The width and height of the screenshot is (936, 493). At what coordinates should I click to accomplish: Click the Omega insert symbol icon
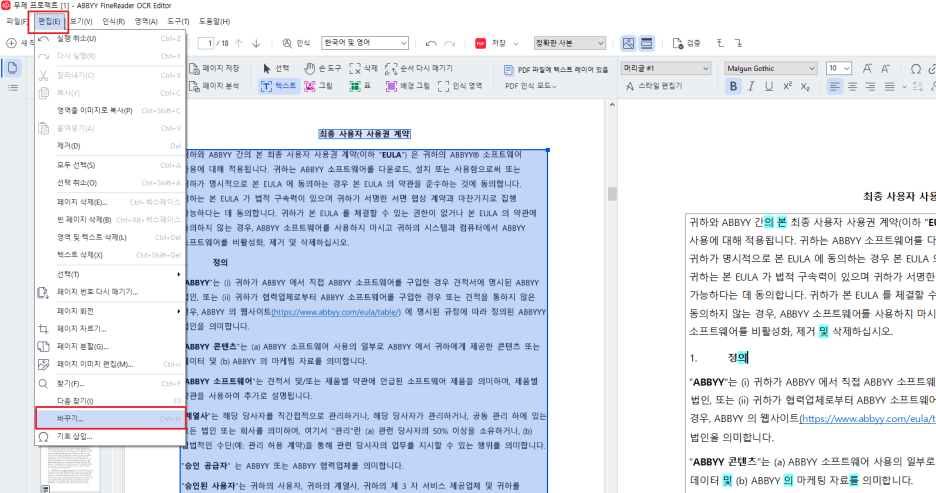click(916, 69)
